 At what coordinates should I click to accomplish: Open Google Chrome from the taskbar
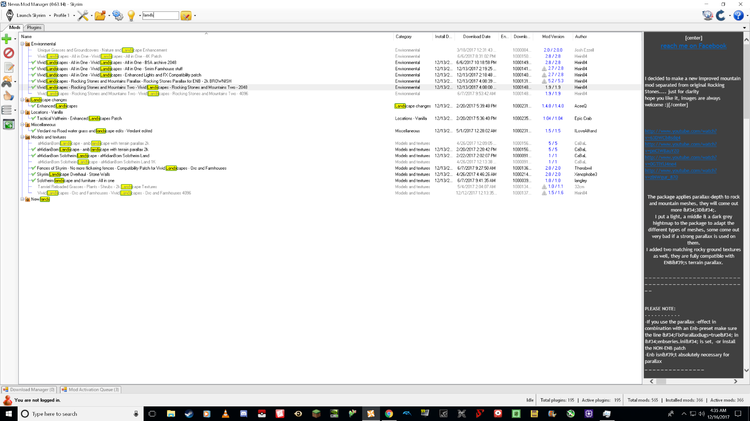pos(389,414)
